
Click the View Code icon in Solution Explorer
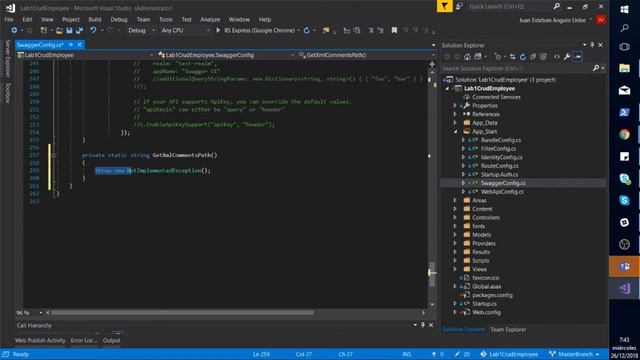557,57
